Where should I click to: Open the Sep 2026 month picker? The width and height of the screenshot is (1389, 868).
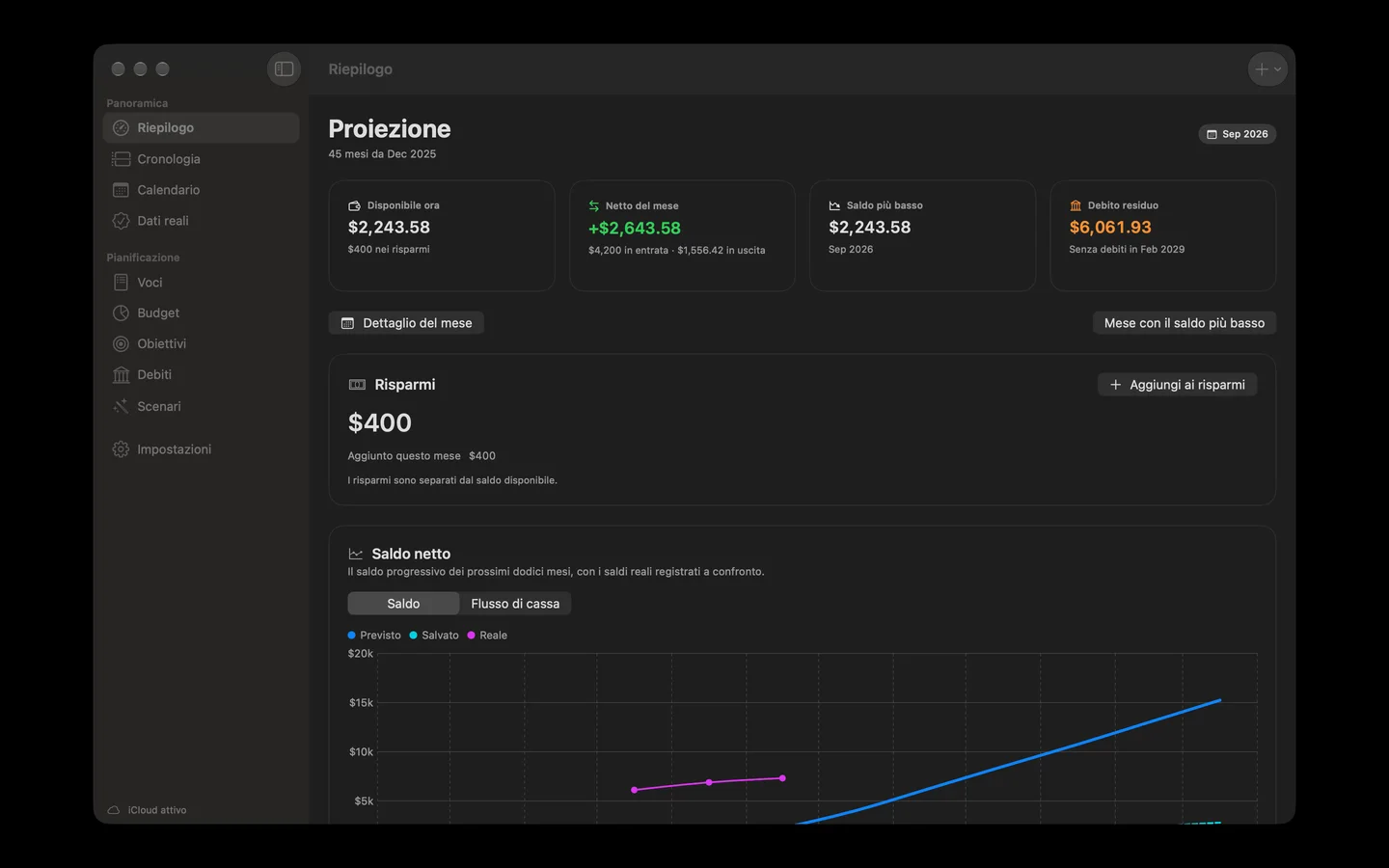1237,134
